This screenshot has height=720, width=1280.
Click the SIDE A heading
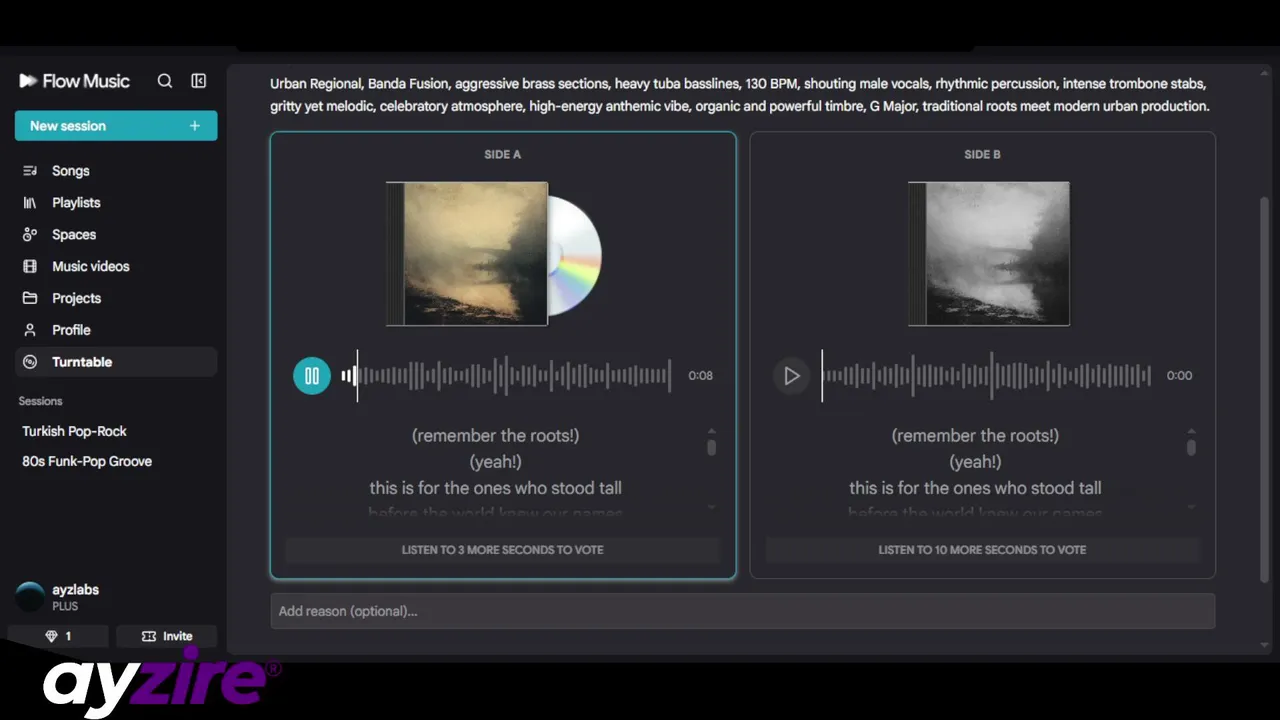(503, 154)
